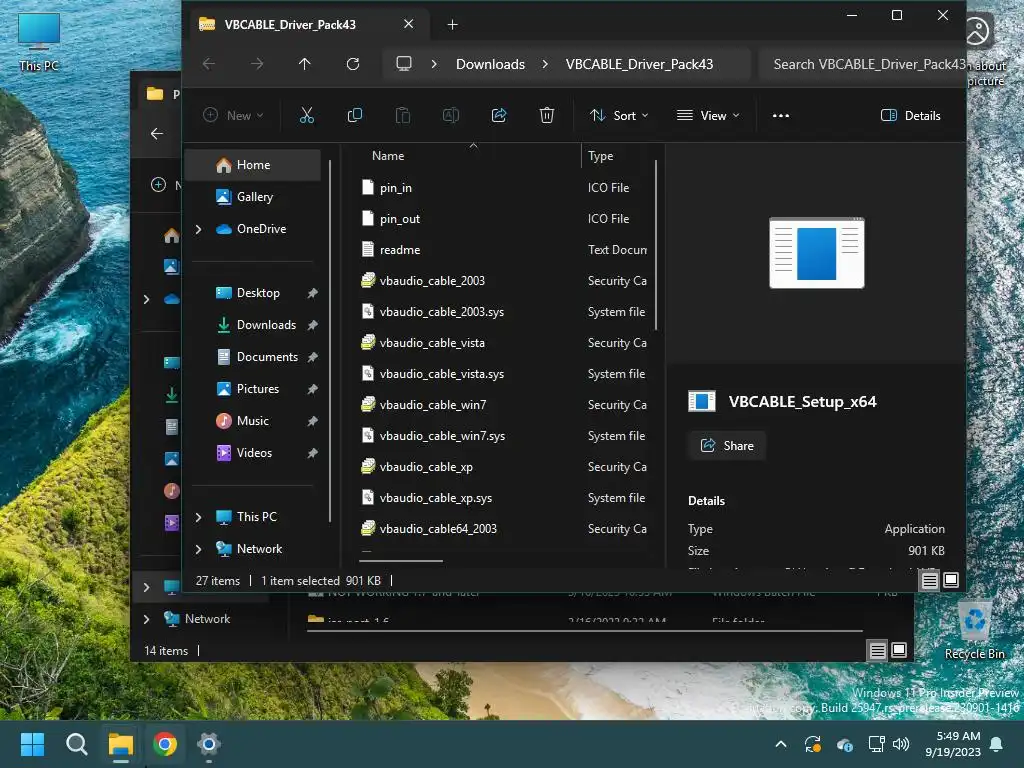
Task: Click Share button in details pane
Action: click(x=727, y=446)
